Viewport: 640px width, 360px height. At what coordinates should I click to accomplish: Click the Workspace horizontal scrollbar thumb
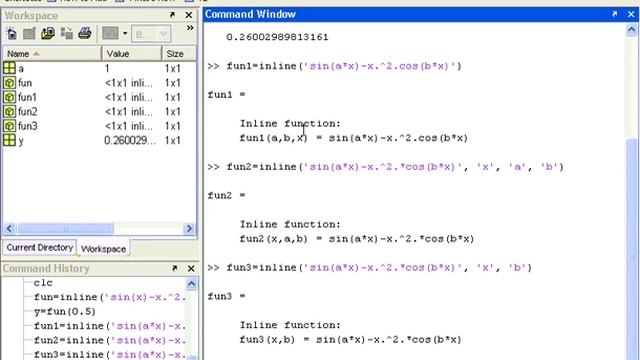(65, 228)
